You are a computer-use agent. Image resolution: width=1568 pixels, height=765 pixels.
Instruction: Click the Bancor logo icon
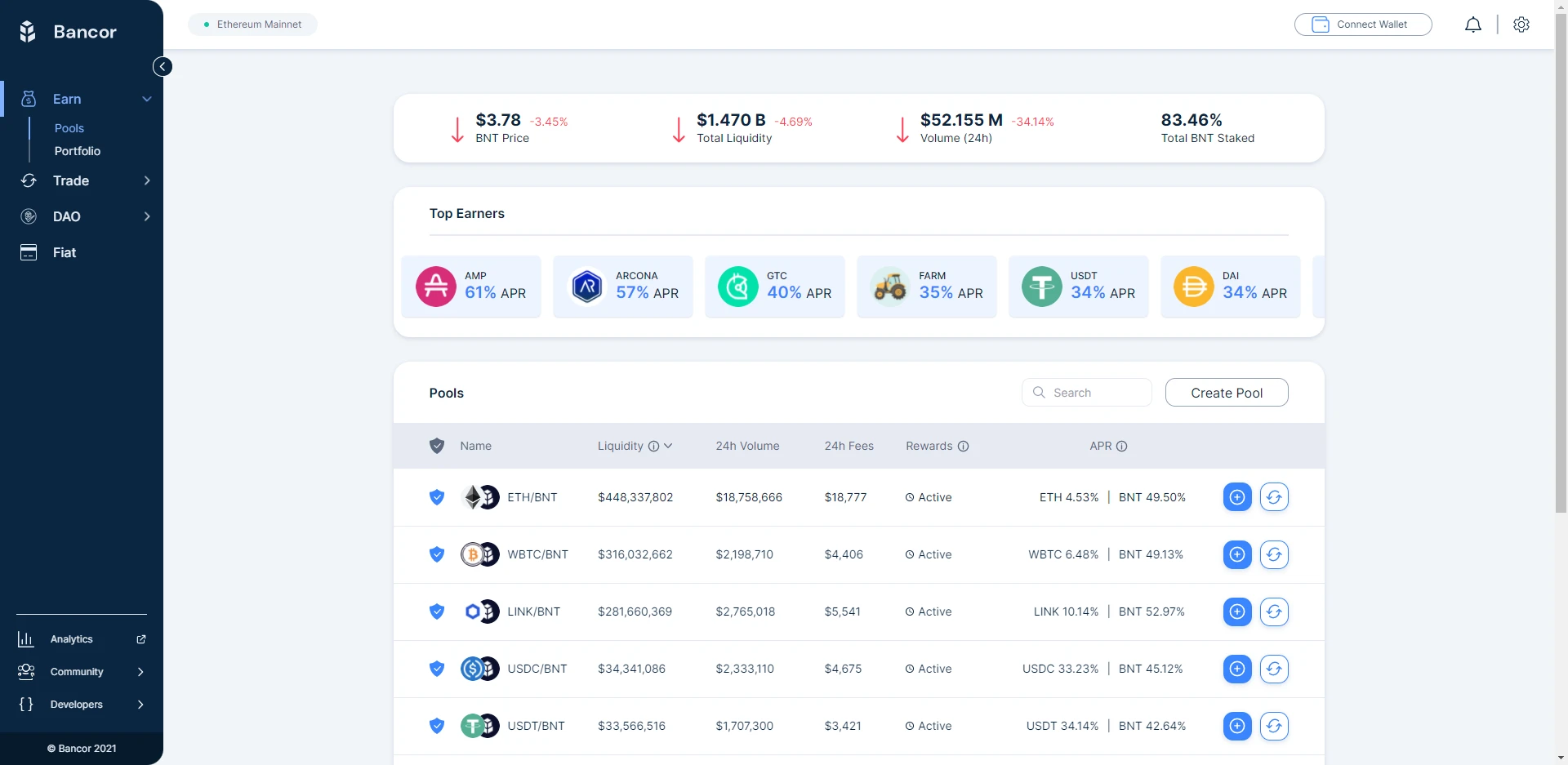pyautogui.click(x=28, y=32)
